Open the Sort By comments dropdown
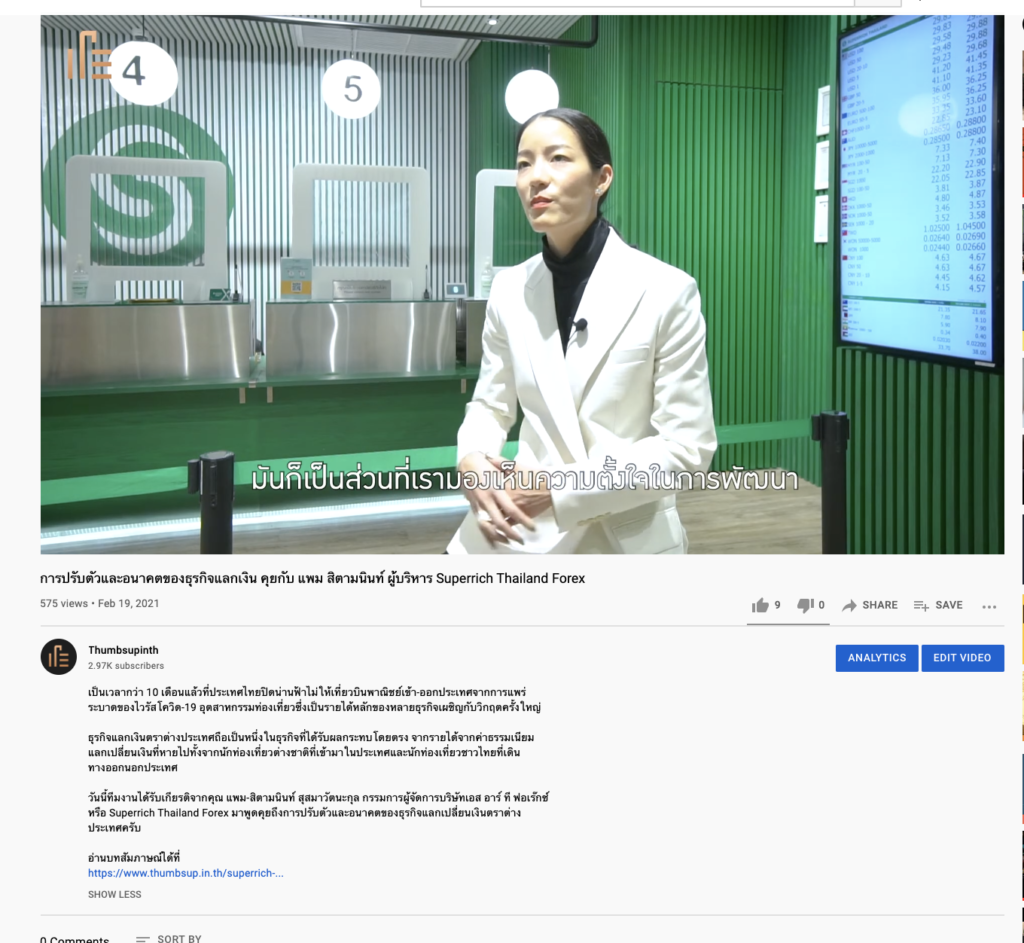Screen dimensions: 1024x943 [168, 938]
